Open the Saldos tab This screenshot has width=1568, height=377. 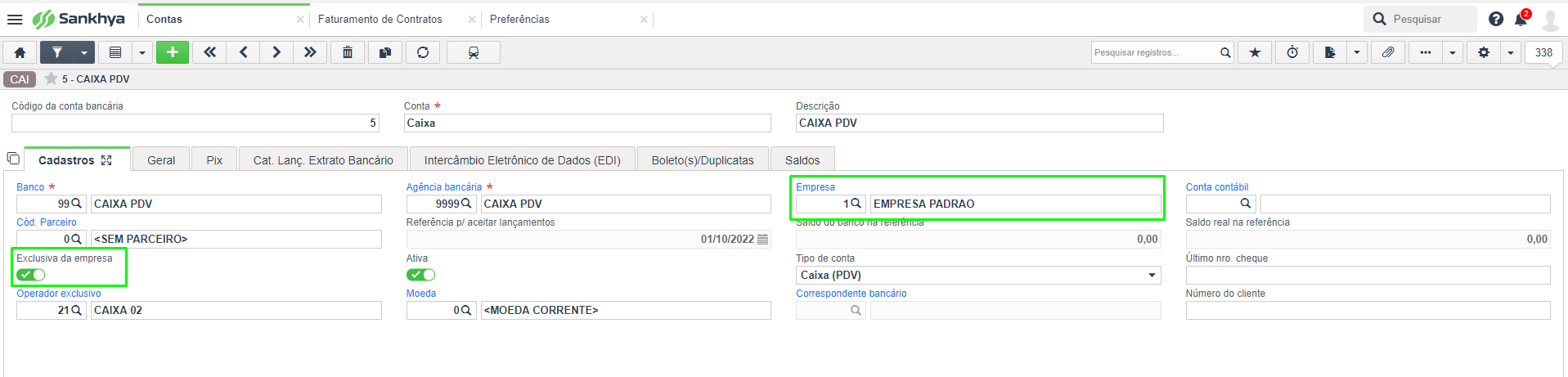pos(802,160)
